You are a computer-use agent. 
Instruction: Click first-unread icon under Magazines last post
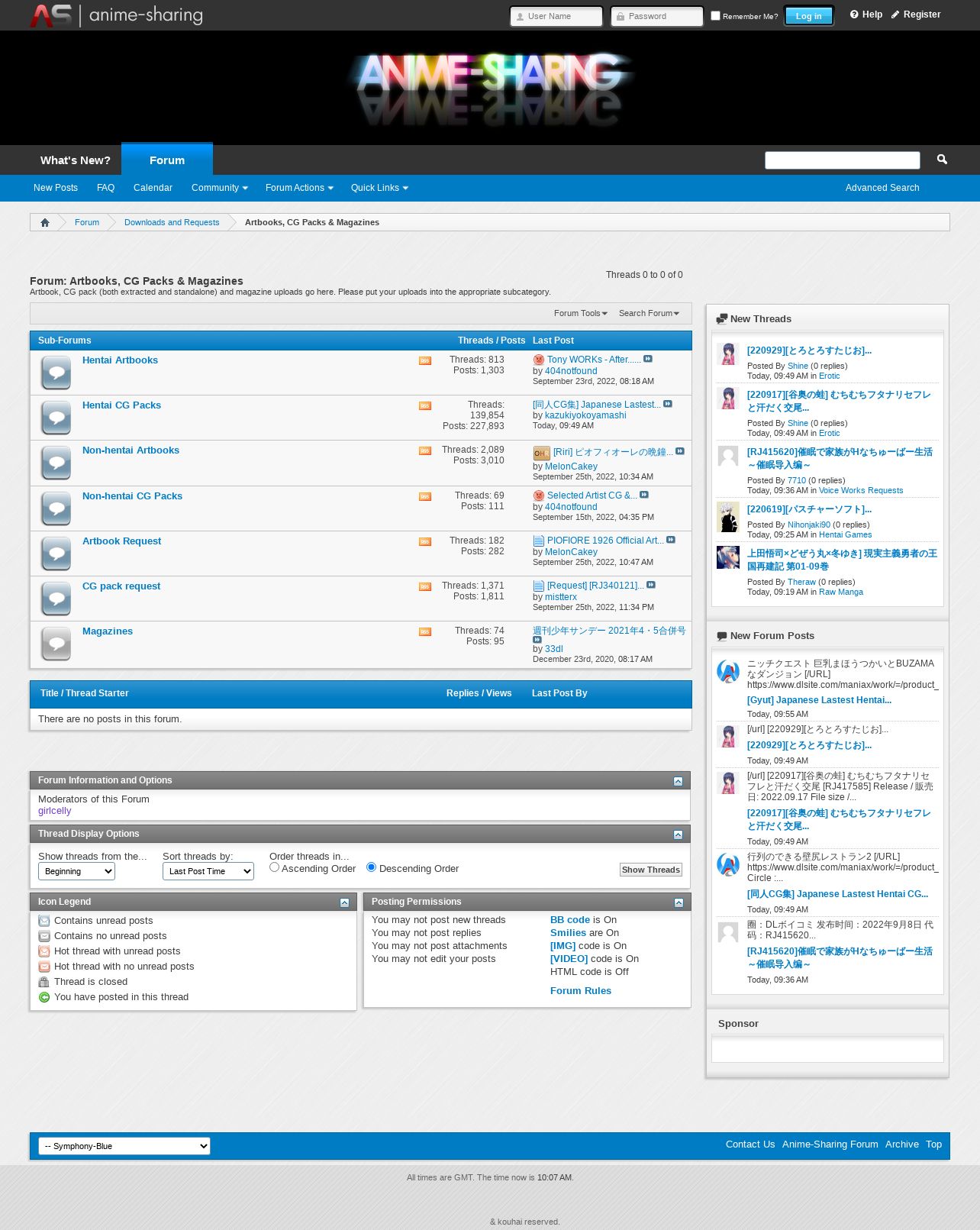537,640
